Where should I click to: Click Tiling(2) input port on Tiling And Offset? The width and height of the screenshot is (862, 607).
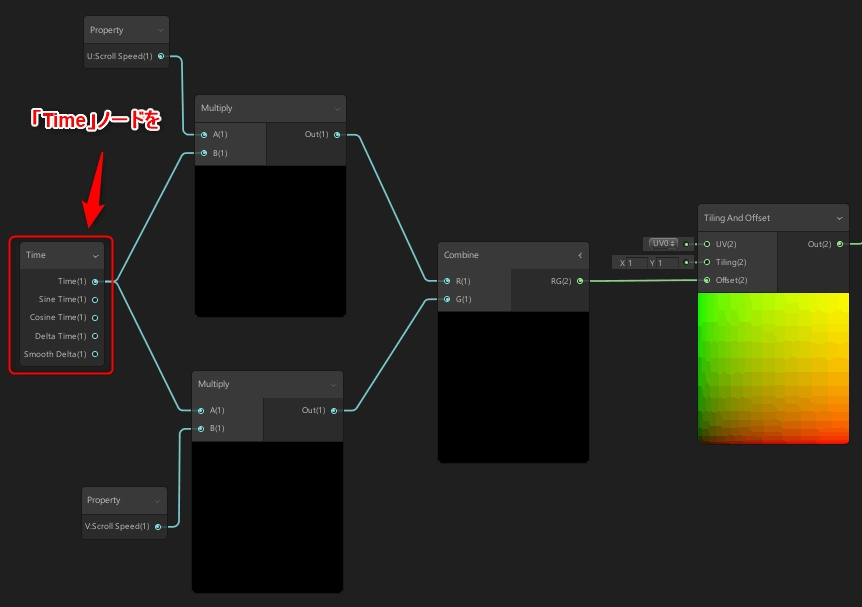click(x=707, y=262)
